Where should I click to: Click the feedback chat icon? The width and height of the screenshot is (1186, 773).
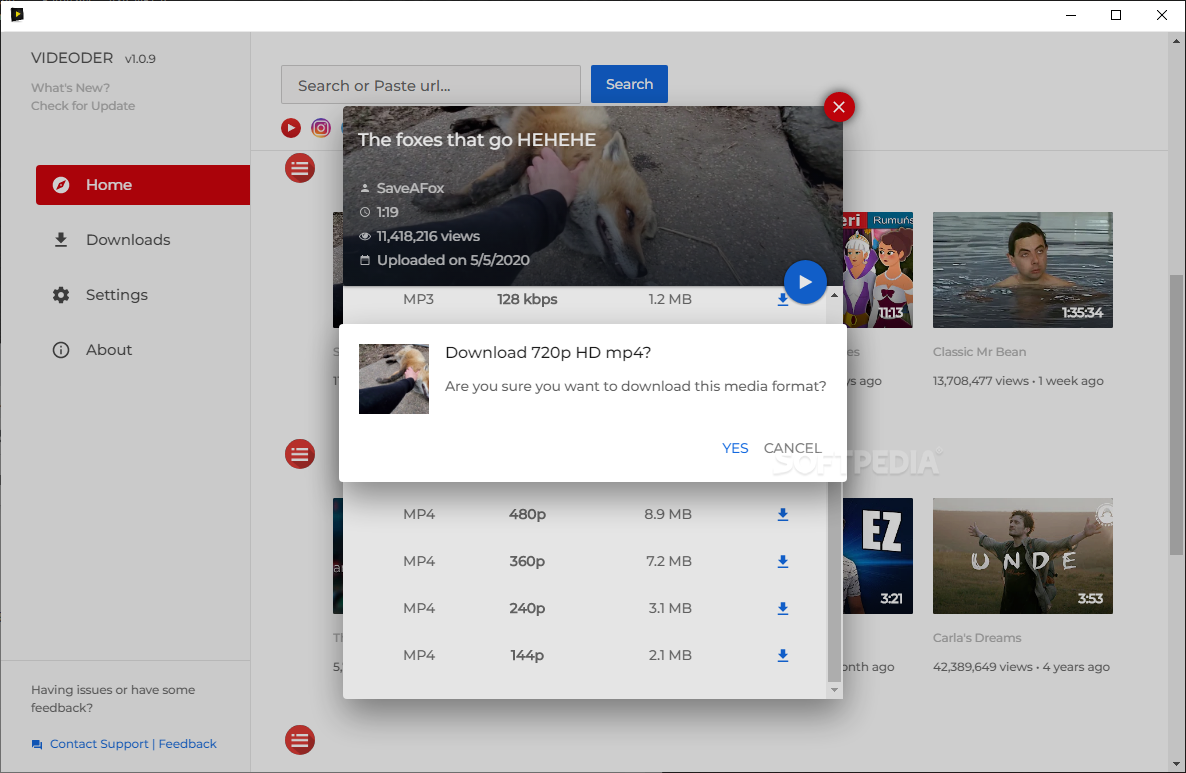[x=37, y=744]
